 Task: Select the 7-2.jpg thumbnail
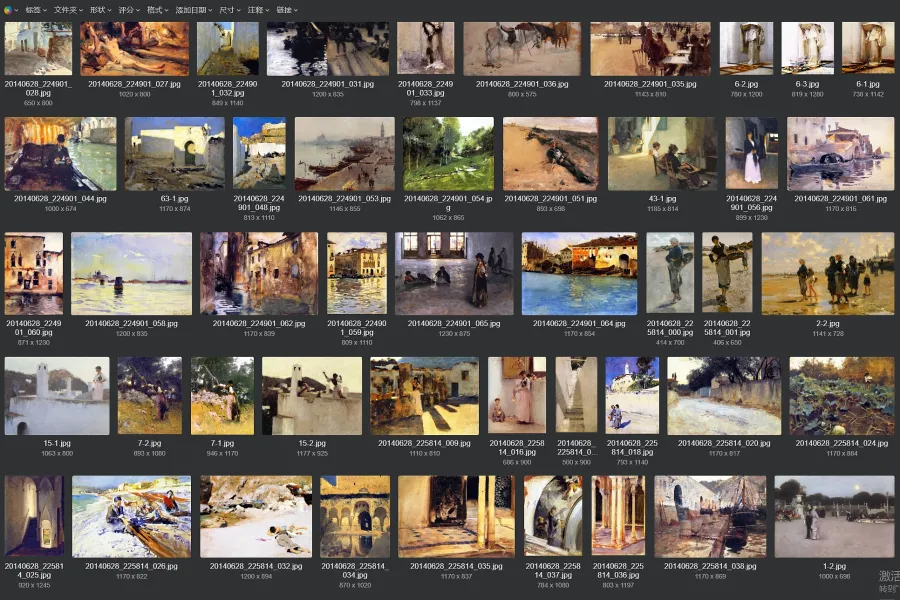149,395
